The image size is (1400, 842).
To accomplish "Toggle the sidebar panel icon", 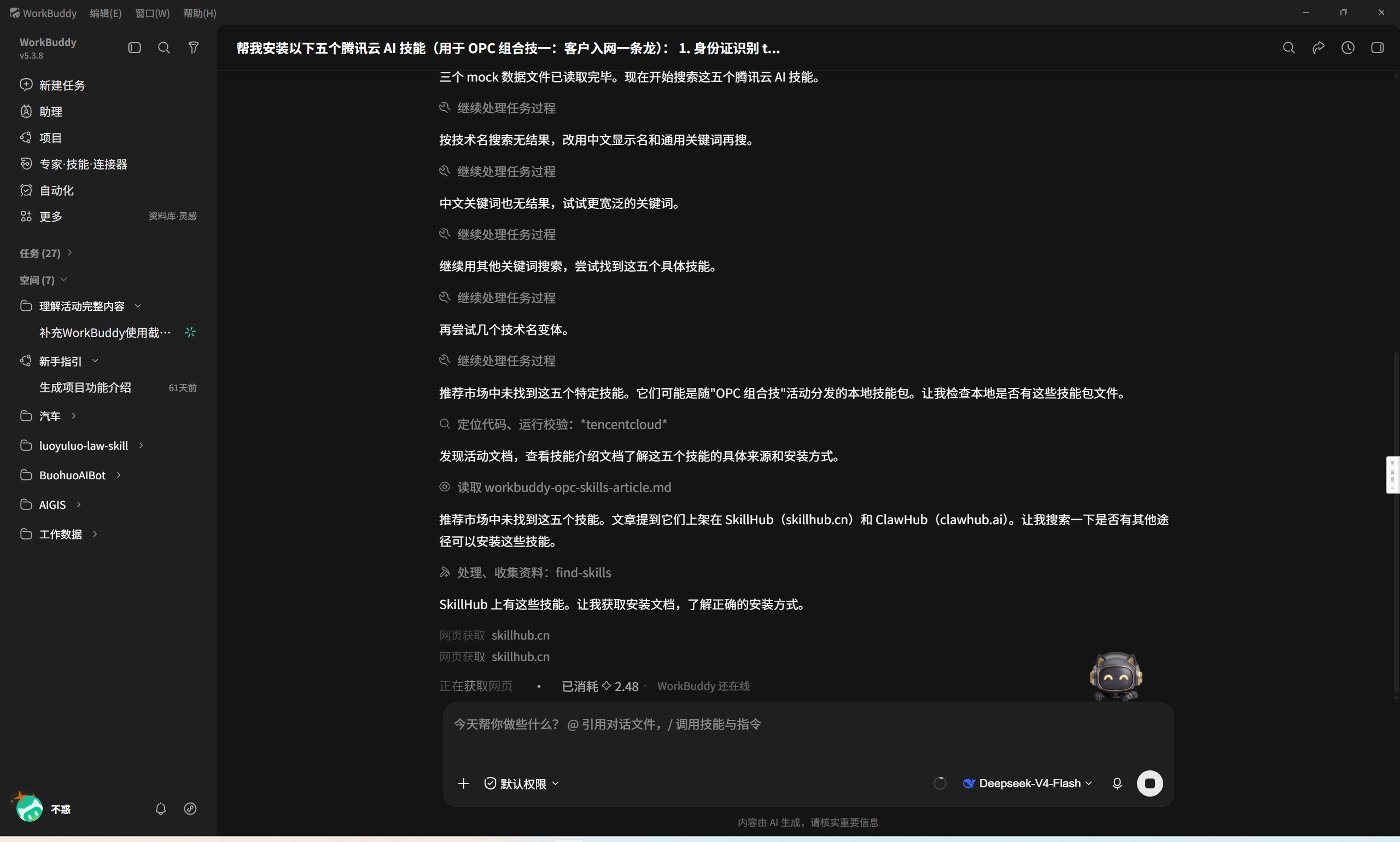I will (x=135, y=48).
